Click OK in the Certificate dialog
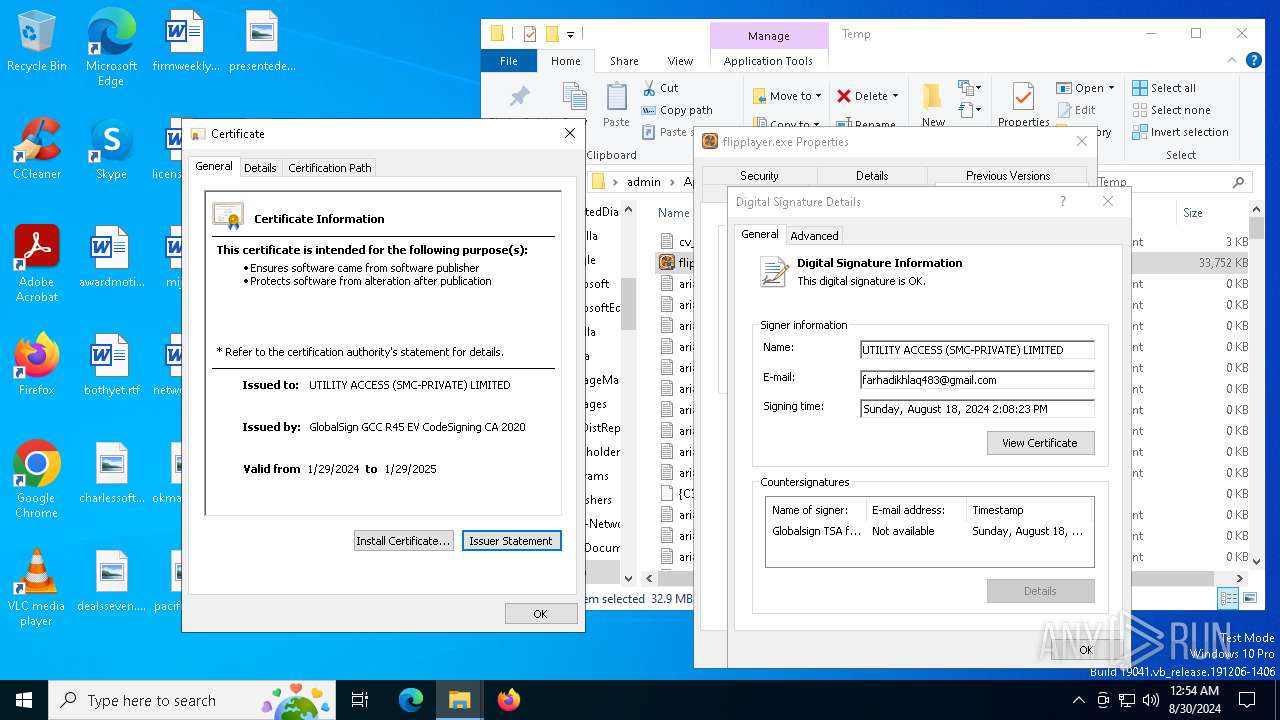The width and height of the screenshot is (1280, 720). point(541,614)
